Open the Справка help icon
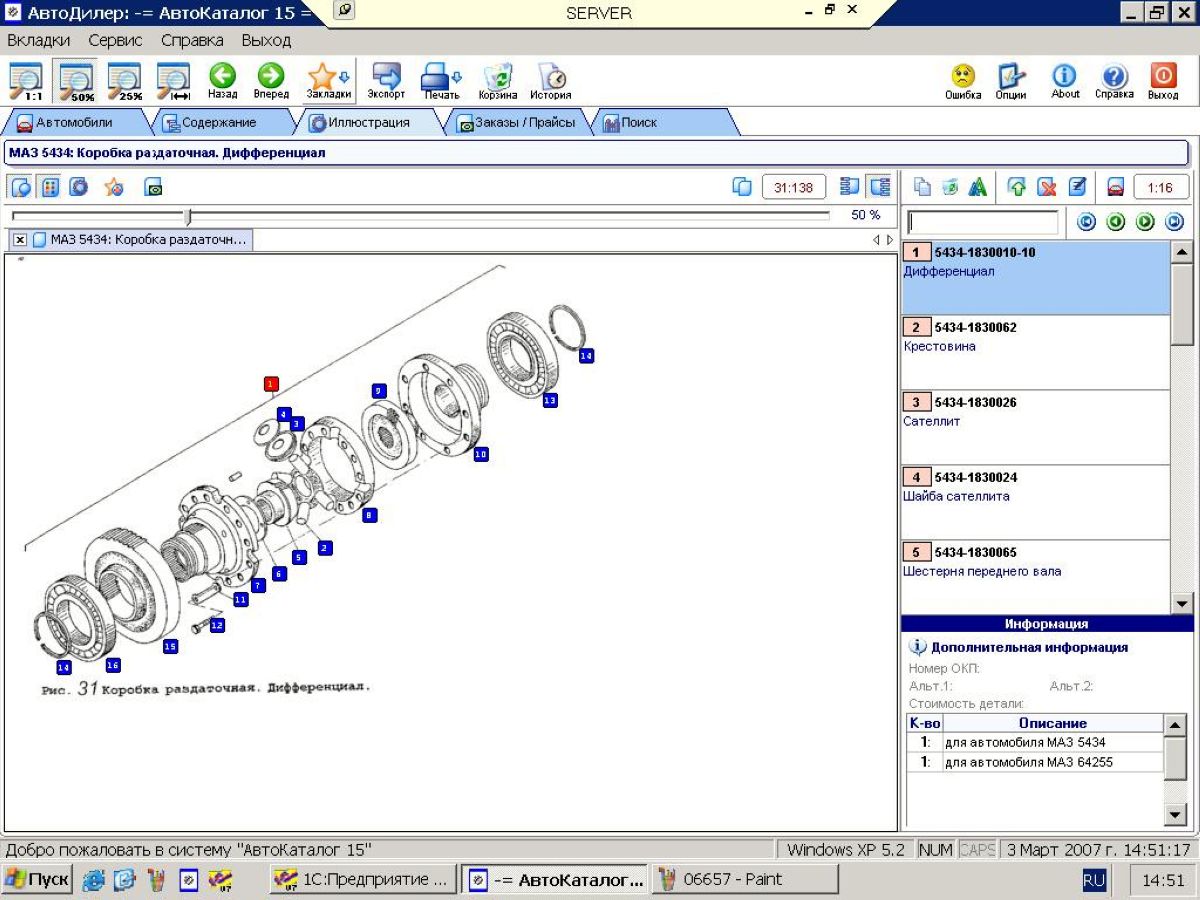The image size is (1200, 900). click(x=1114, y=81)
